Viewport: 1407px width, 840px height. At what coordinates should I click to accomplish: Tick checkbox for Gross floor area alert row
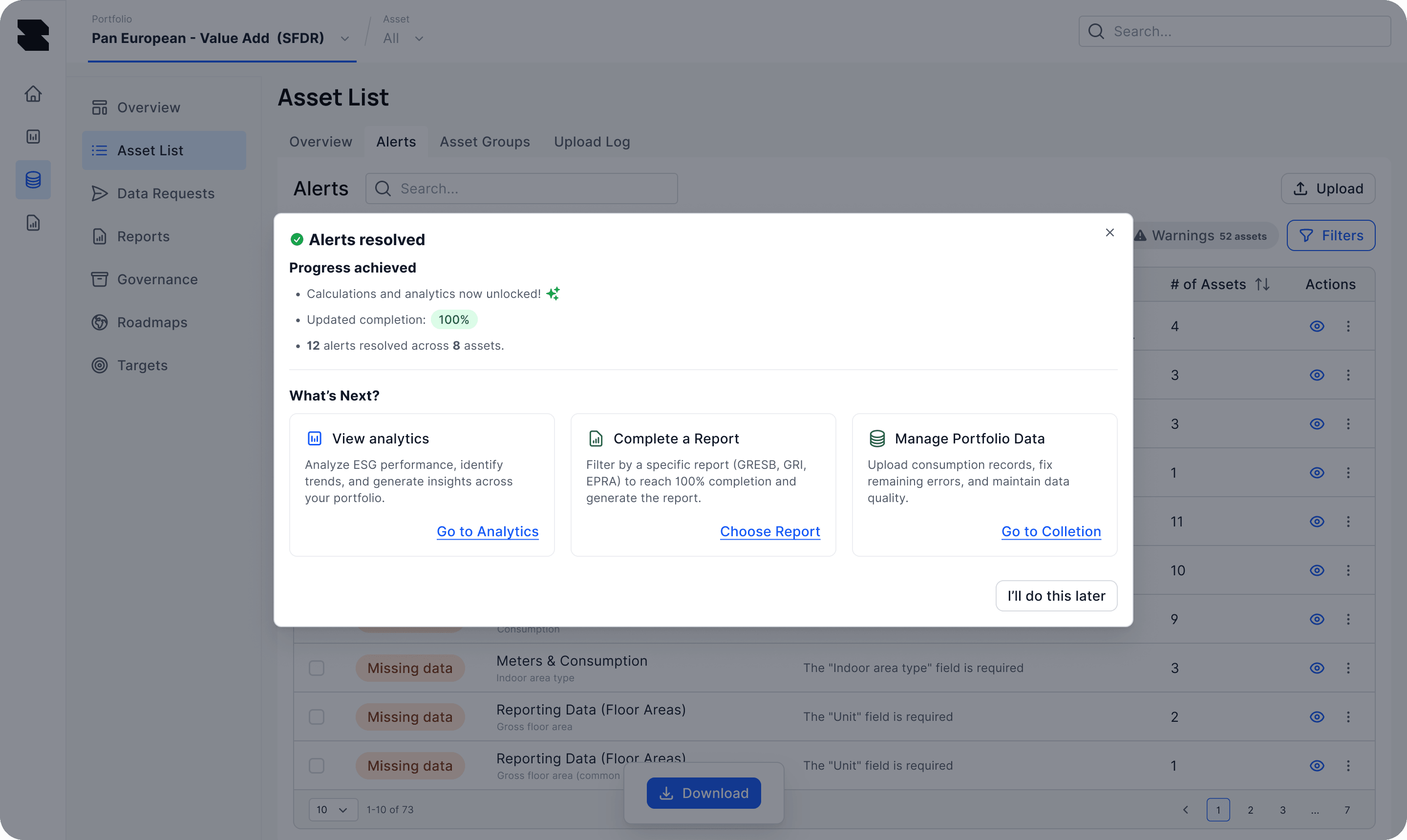317,716
